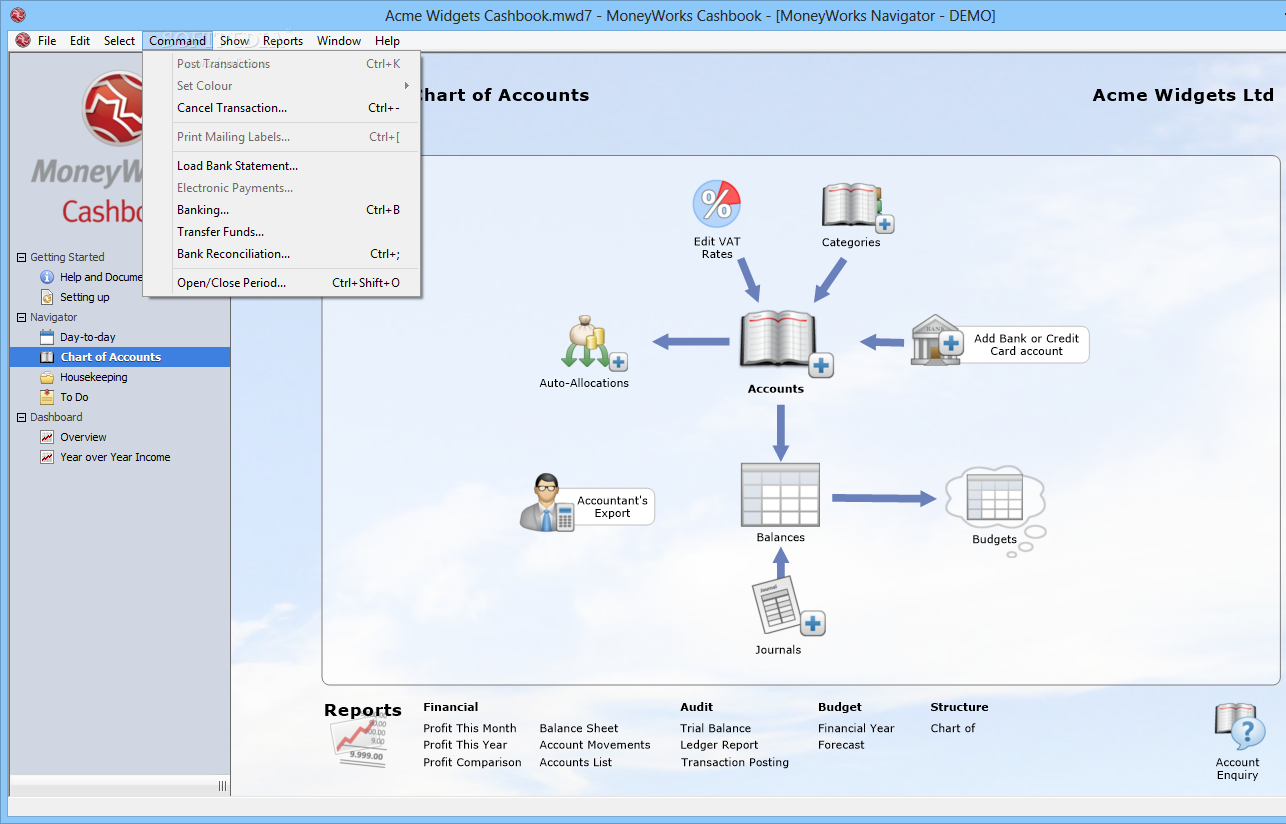This screenshot has width=1286, height=824.
Task: Open the Trial Balance report
Action: [x=716, y=728]
